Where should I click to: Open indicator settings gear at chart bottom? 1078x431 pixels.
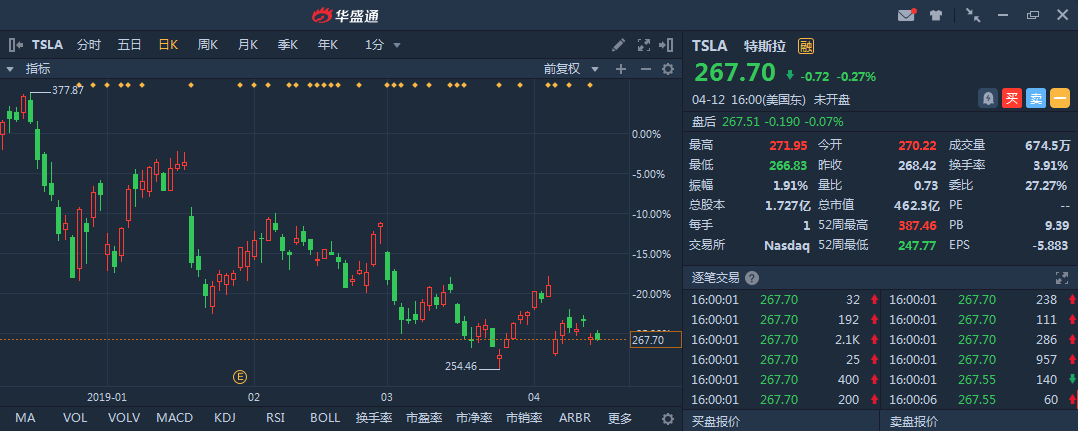(x=668, y=419)
